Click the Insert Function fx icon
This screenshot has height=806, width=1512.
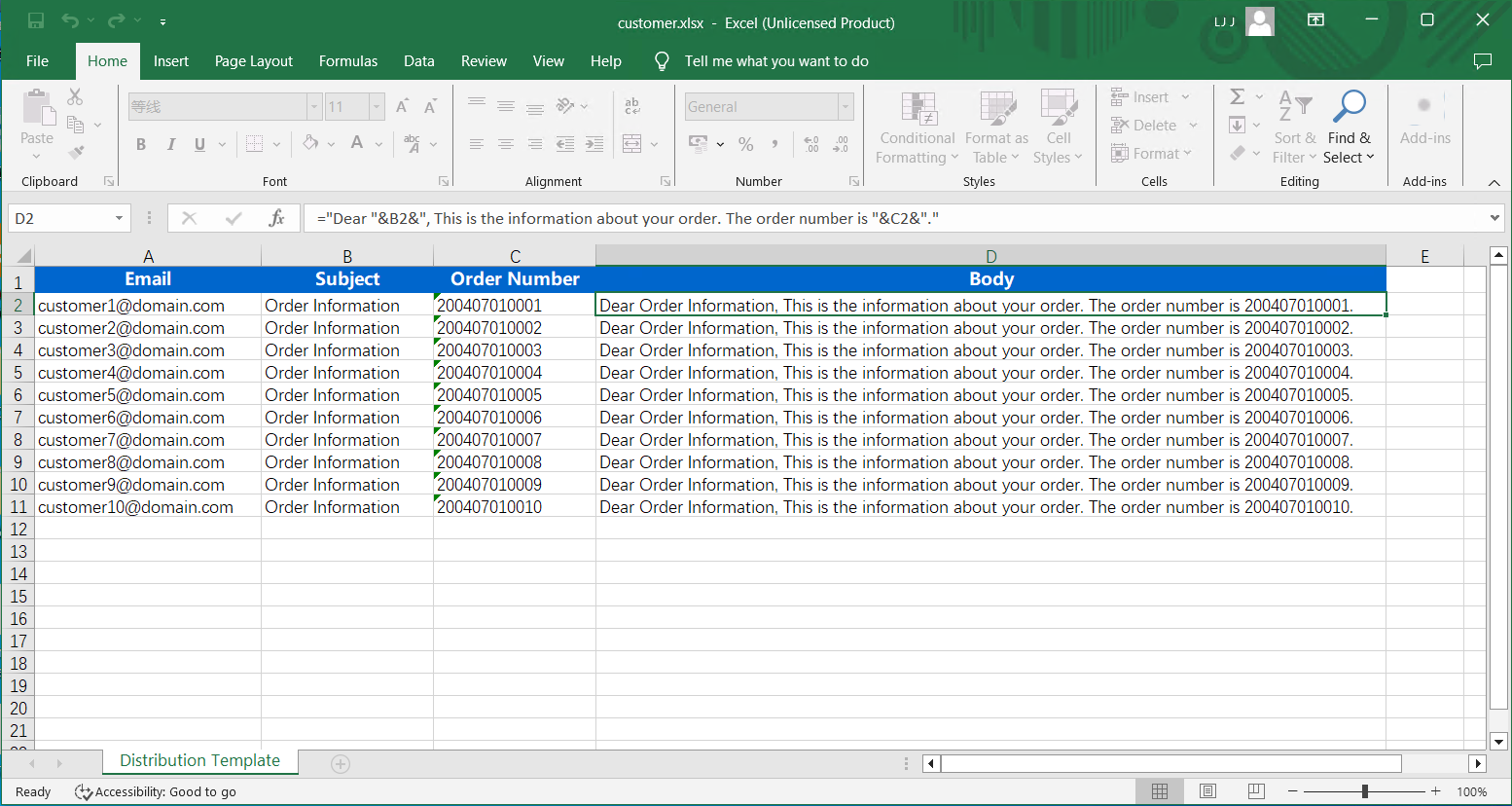277,218
